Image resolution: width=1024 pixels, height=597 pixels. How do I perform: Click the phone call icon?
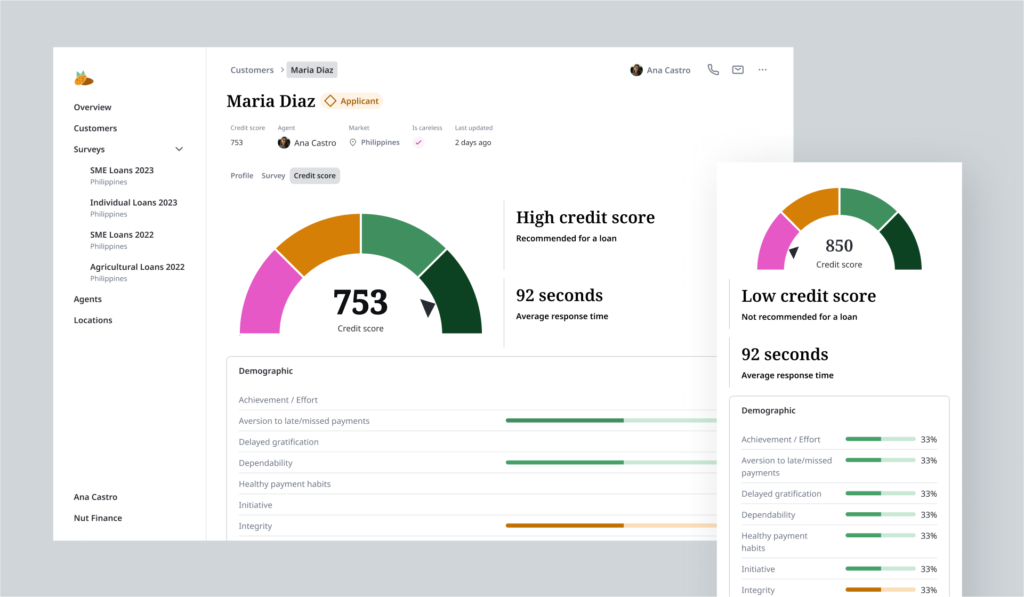pyautogui.click(x=713, y=70)
